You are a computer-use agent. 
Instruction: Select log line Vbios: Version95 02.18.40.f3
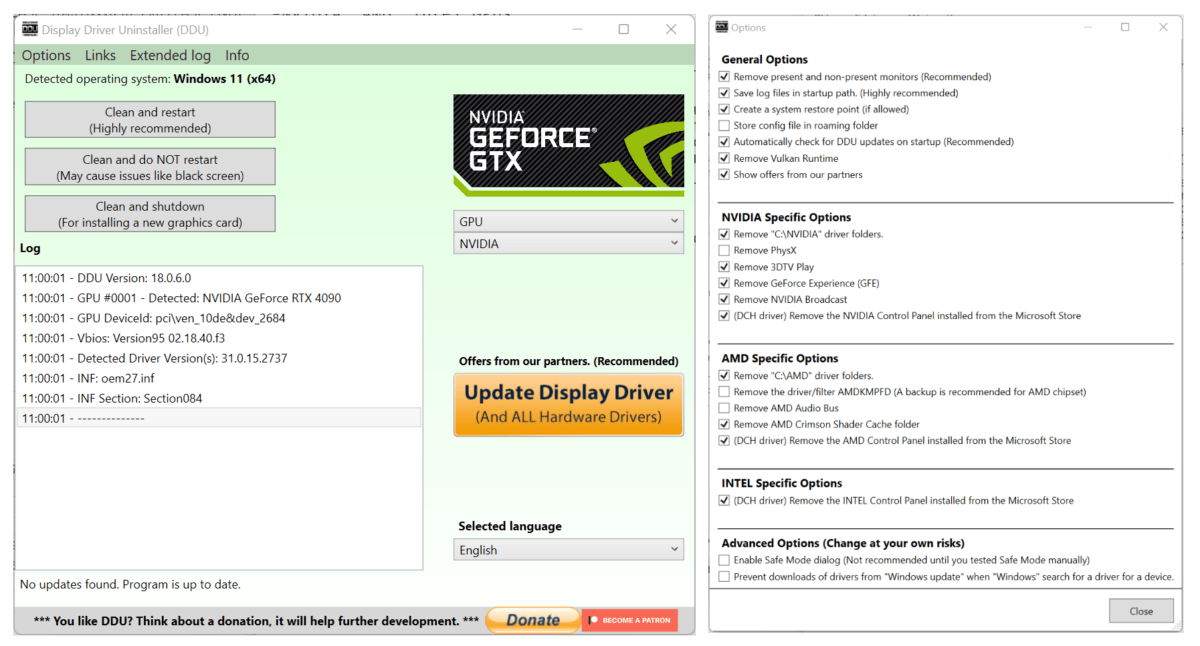(219, 338)
